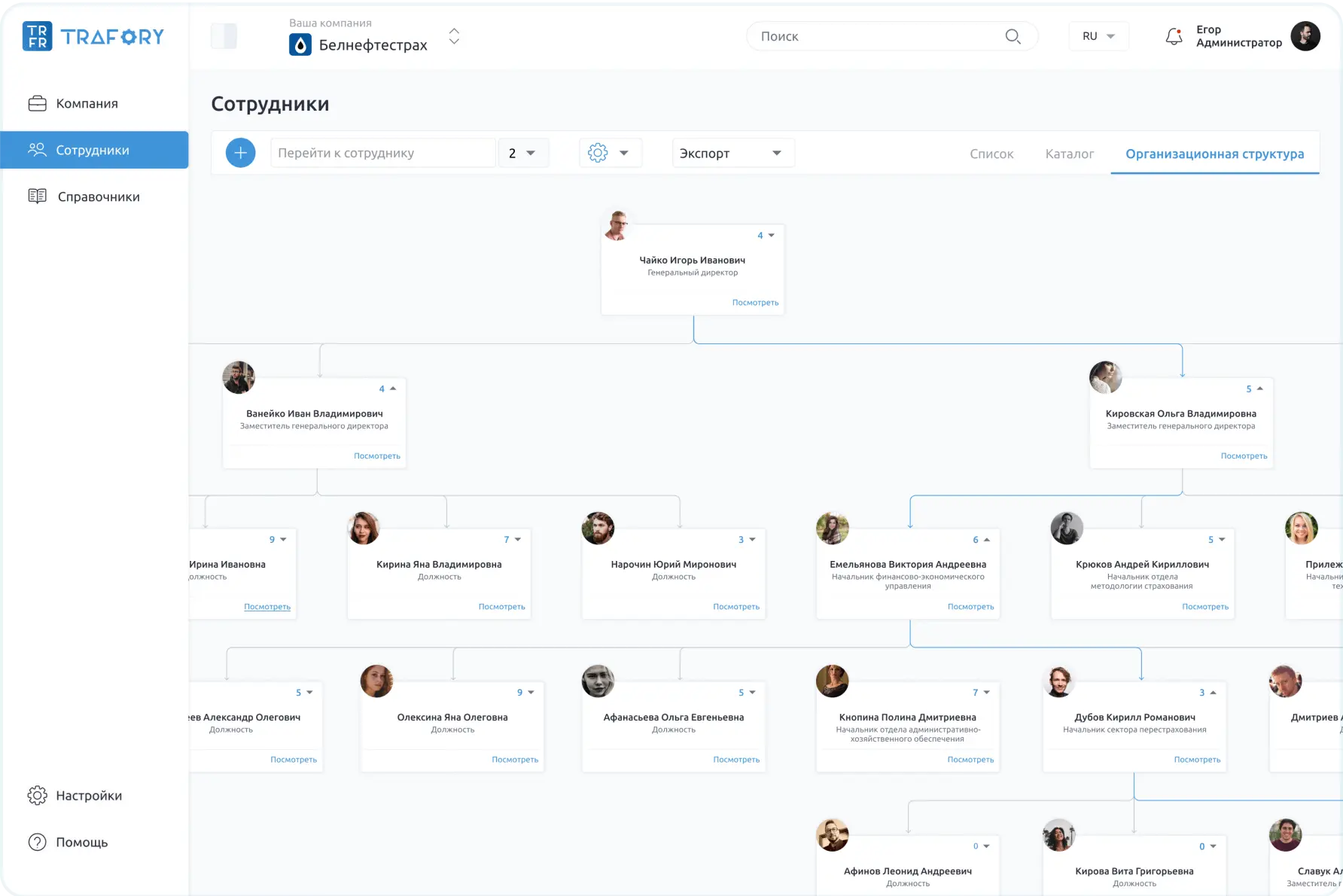Click the administrator profile avatar
The image size is (1343, 896).
pyautogui.click(x=1305, y=36)
